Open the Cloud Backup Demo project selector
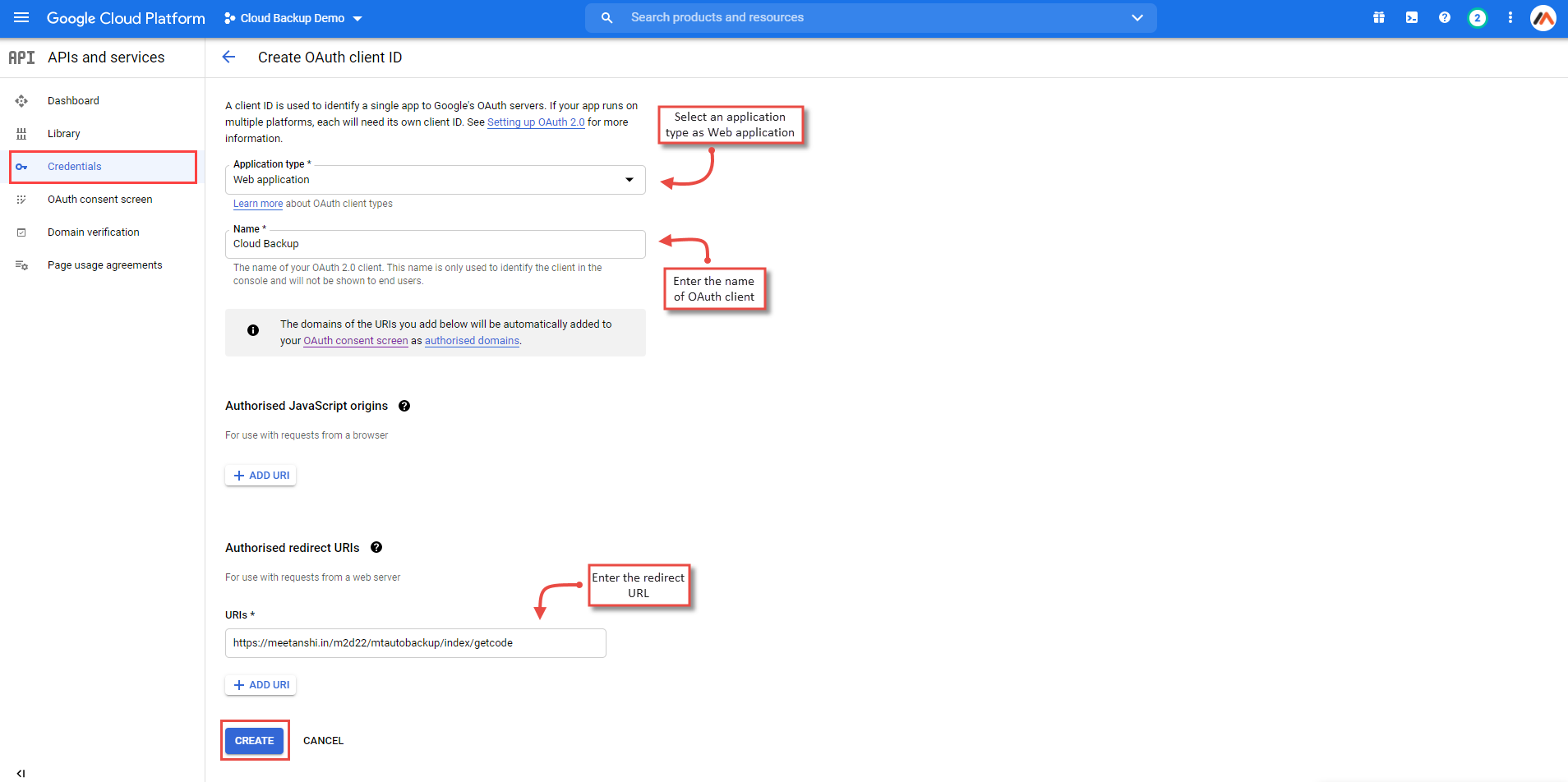Screen dimensions: 1568x782 pyautogui.click(x=293, y=18)
